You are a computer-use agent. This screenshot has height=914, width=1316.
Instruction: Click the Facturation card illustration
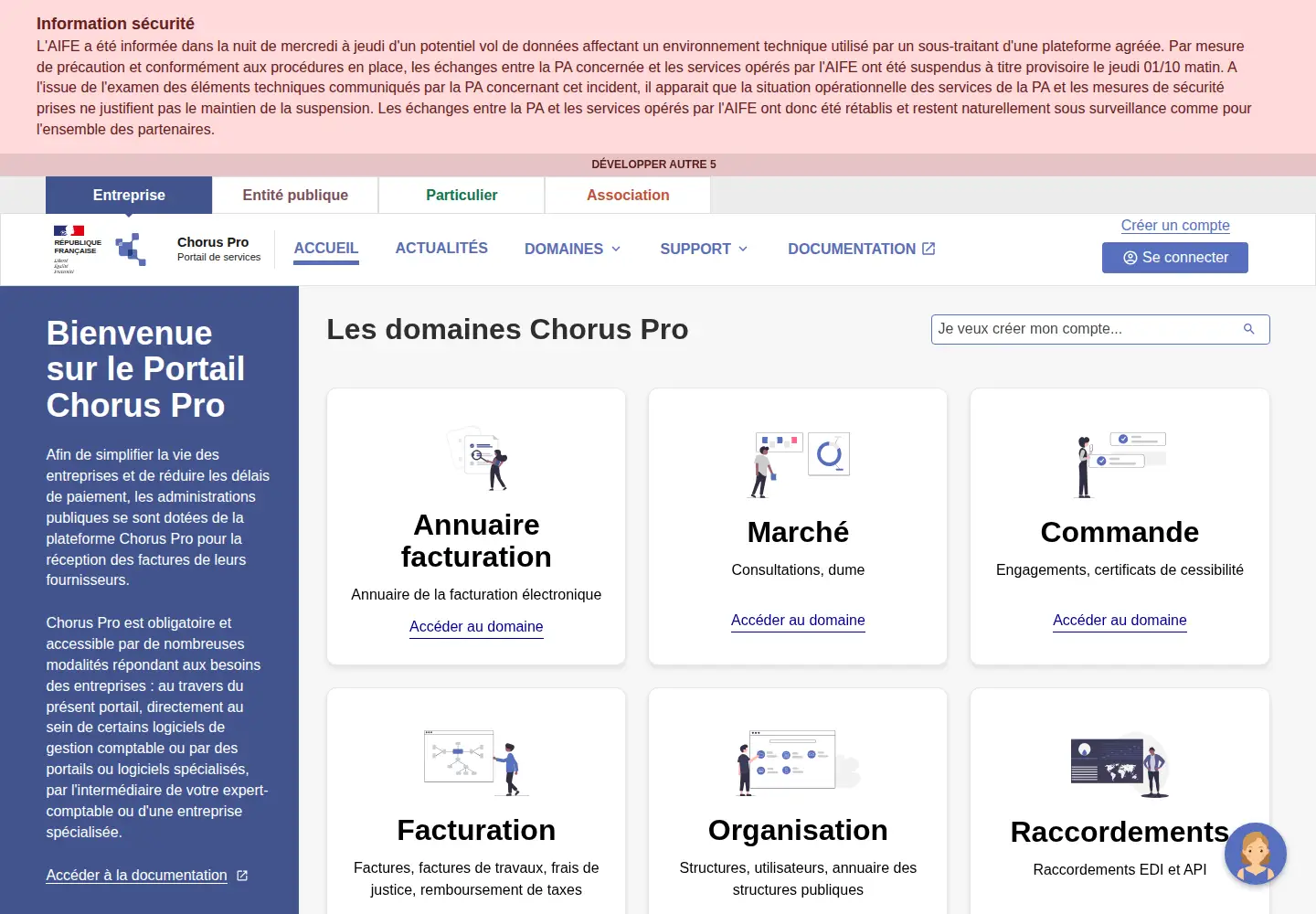click(x=476, y=763)
